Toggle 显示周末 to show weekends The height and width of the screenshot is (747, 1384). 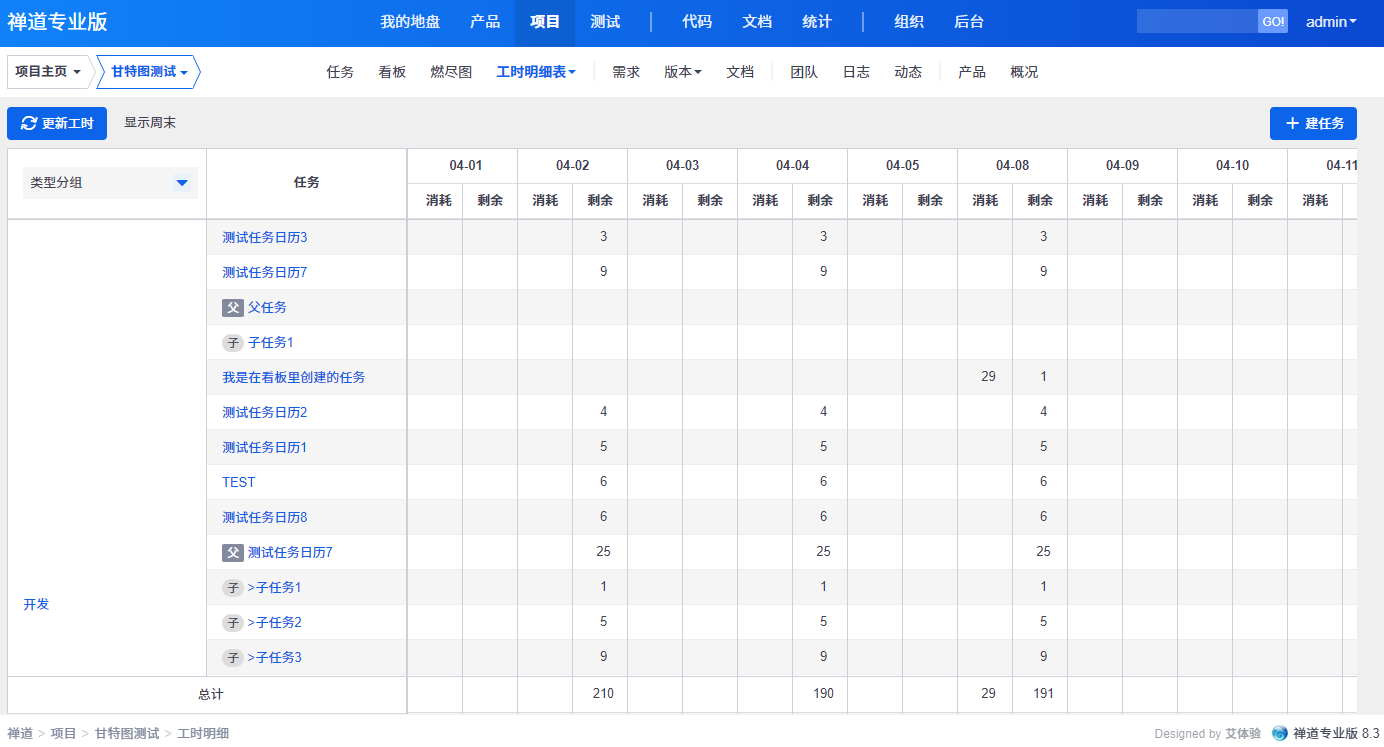coord(150,123)
